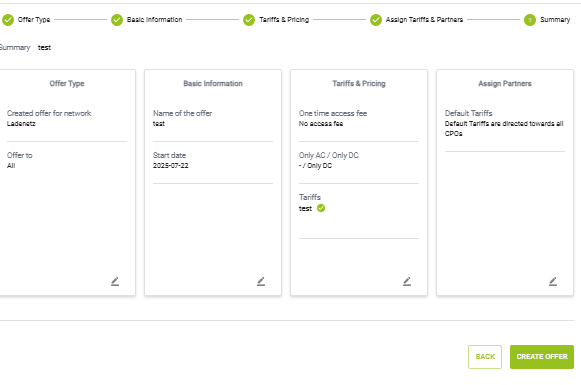
Task: Click the Default Tariffs description text
Action: pyautogui.click(x=504, y=129)
